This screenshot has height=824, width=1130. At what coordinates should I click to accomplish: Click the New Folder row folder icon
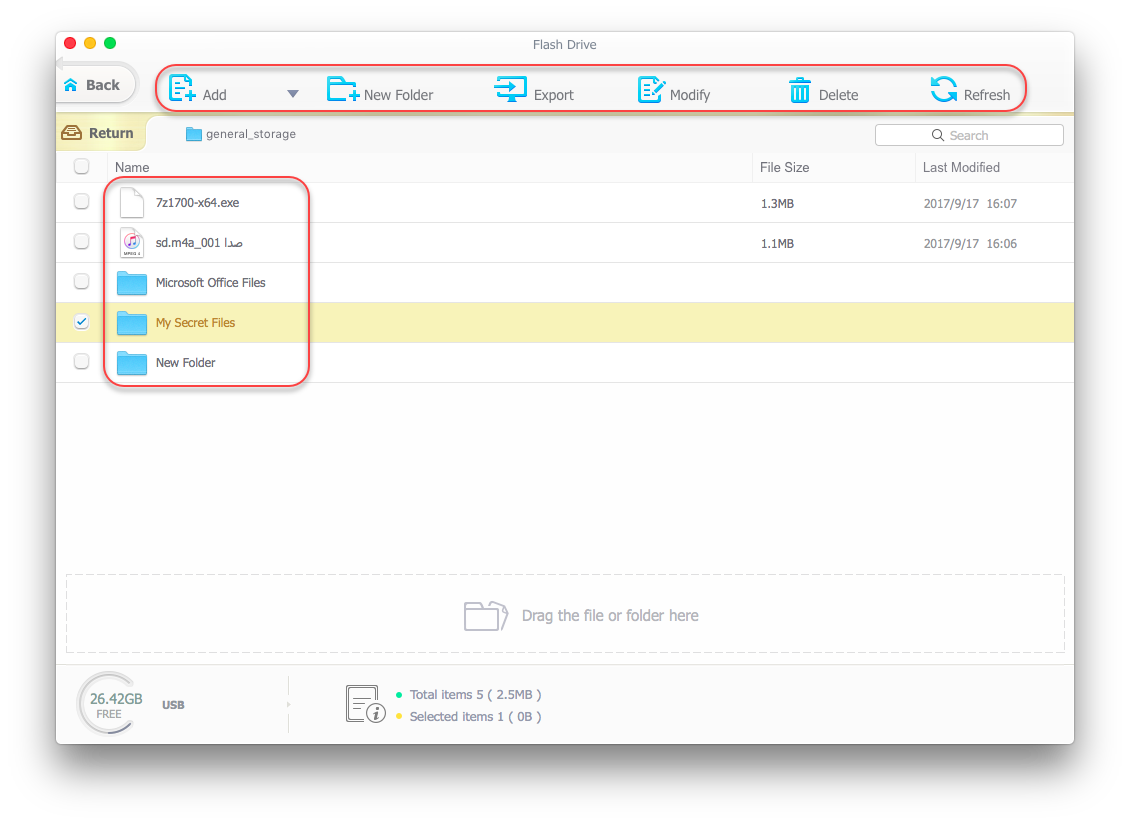tap(132, 363)
